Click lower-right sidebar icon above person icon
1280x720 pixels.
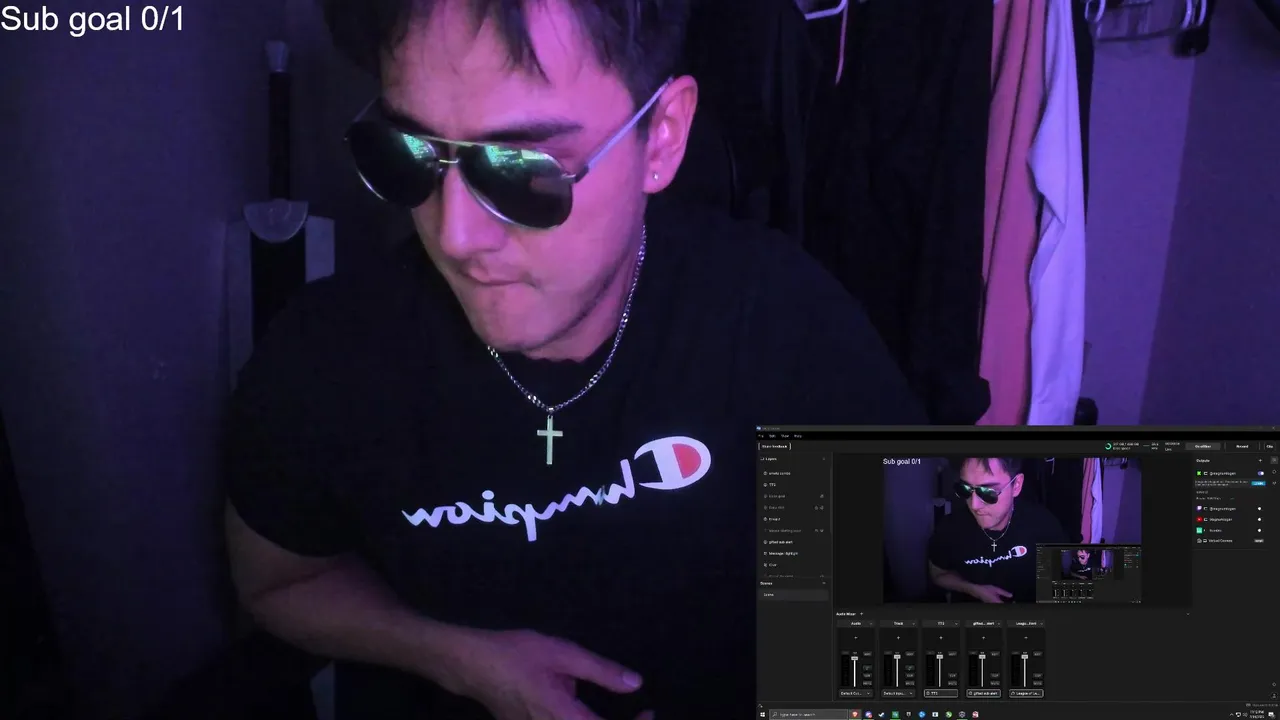(1274, 684)
